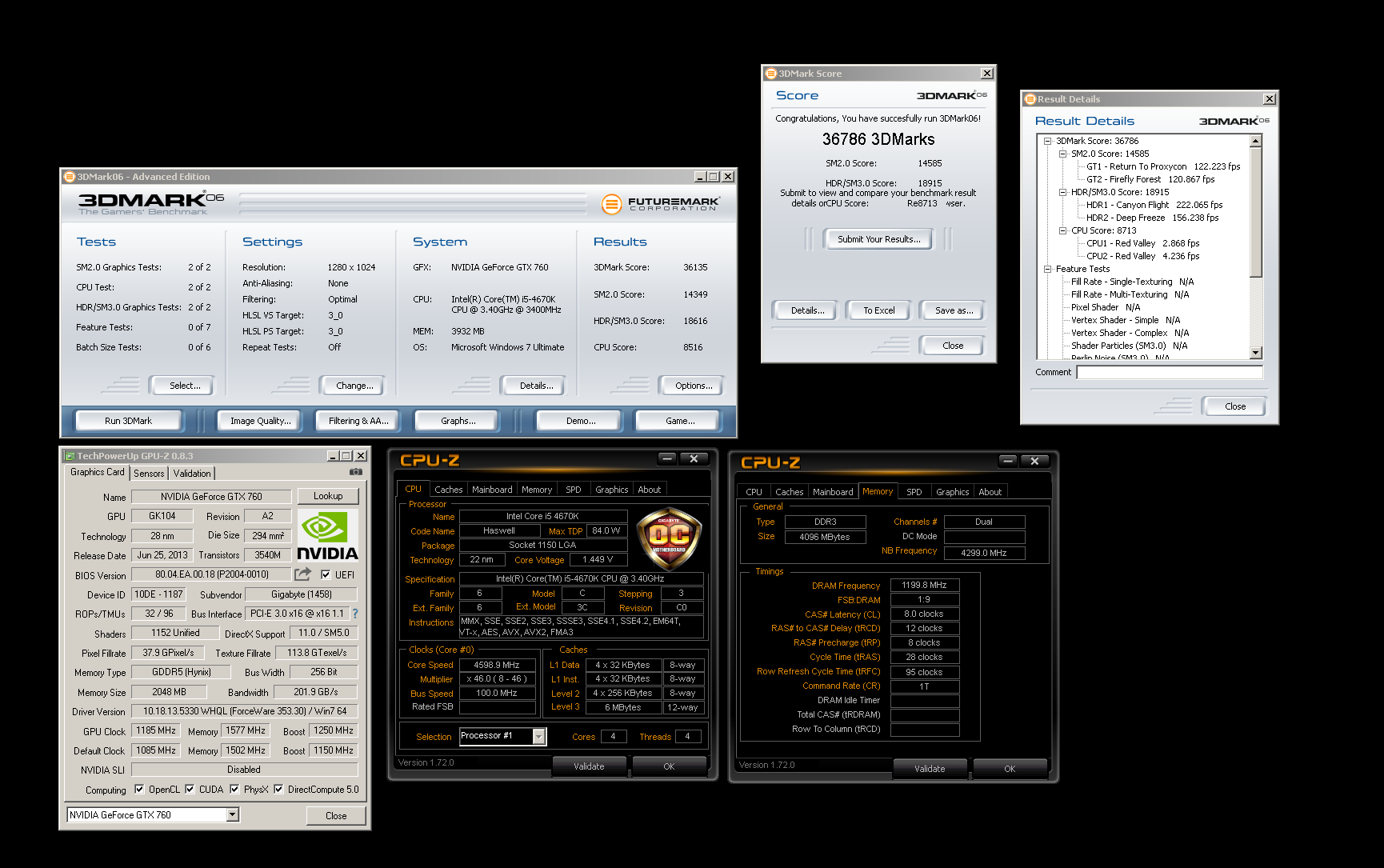This screenshot has width=1384, height=868.
Task: Click Close in GPU-Z window
Action: [x=336, y=815]
